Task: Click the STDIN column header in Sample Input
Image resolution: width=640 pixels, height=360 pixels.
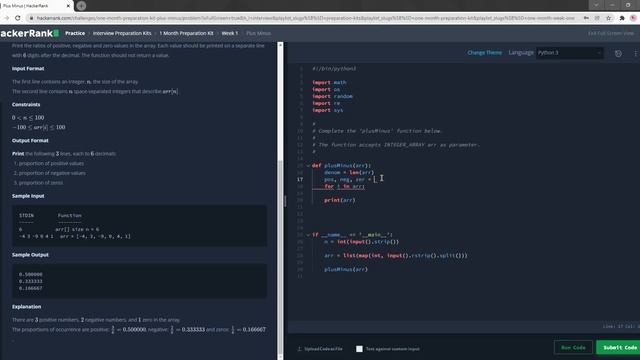Action: pos(27,216)
